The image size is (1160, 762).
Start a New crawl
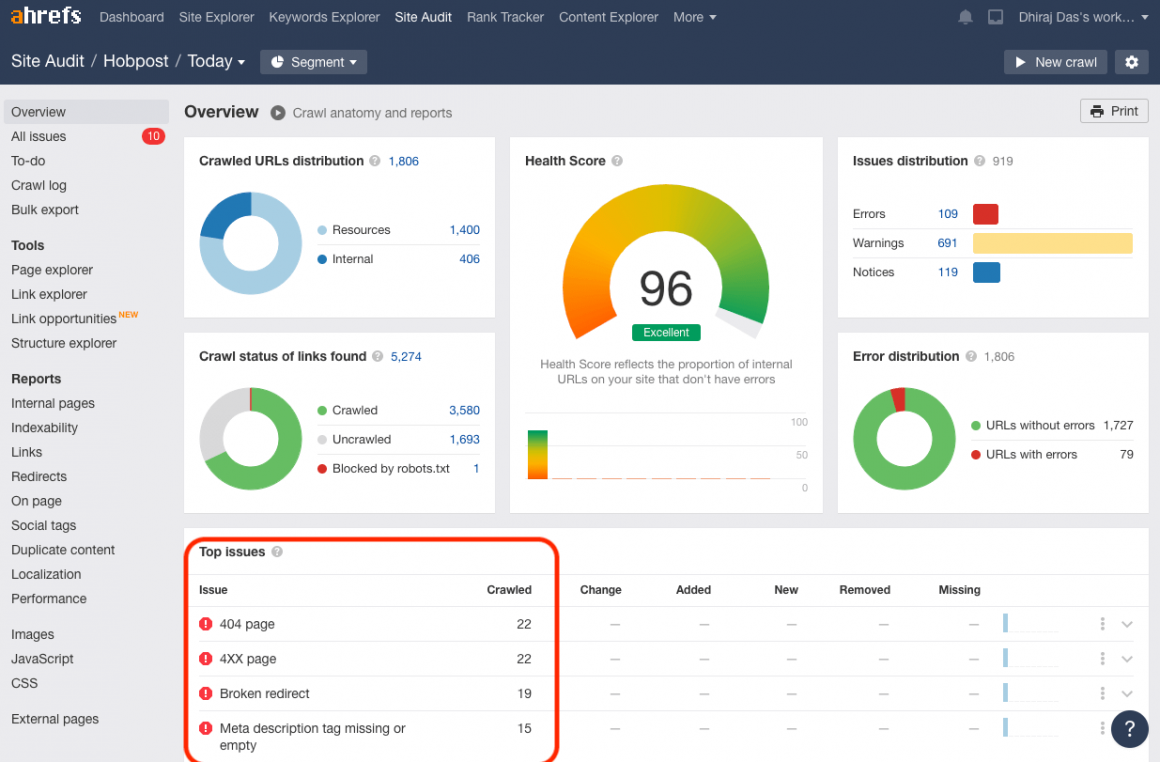[x=1055, y=62]
